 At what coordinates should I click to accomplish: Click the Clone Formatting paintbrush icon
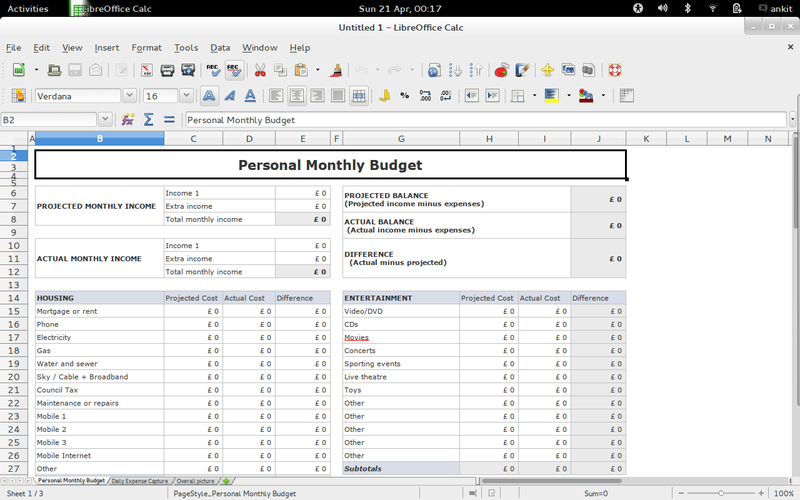pos(337,71)
